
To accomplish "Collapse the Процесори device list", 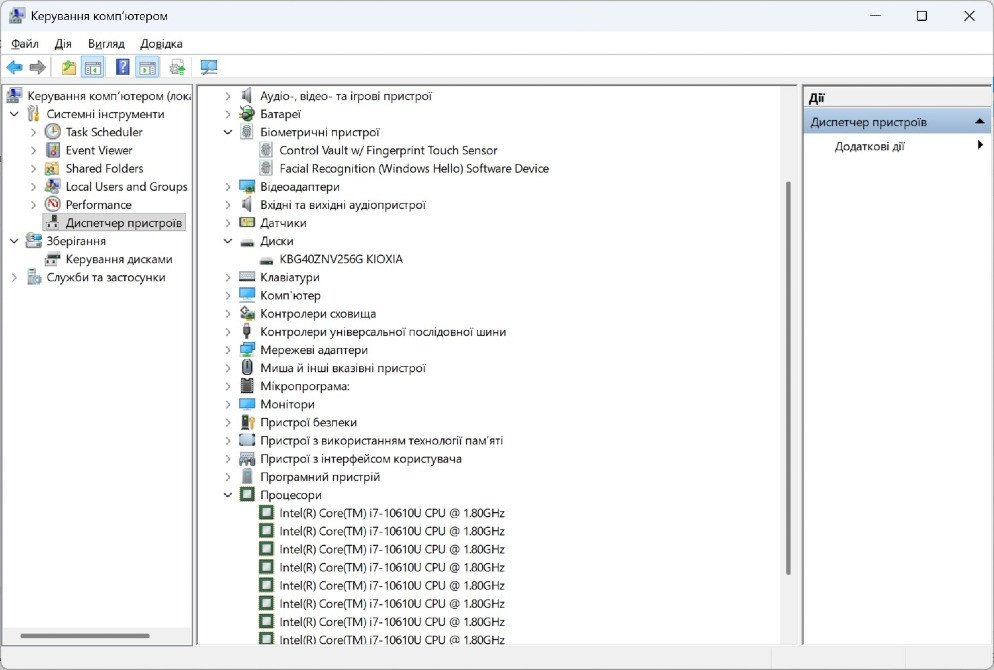I will point(228,495).
